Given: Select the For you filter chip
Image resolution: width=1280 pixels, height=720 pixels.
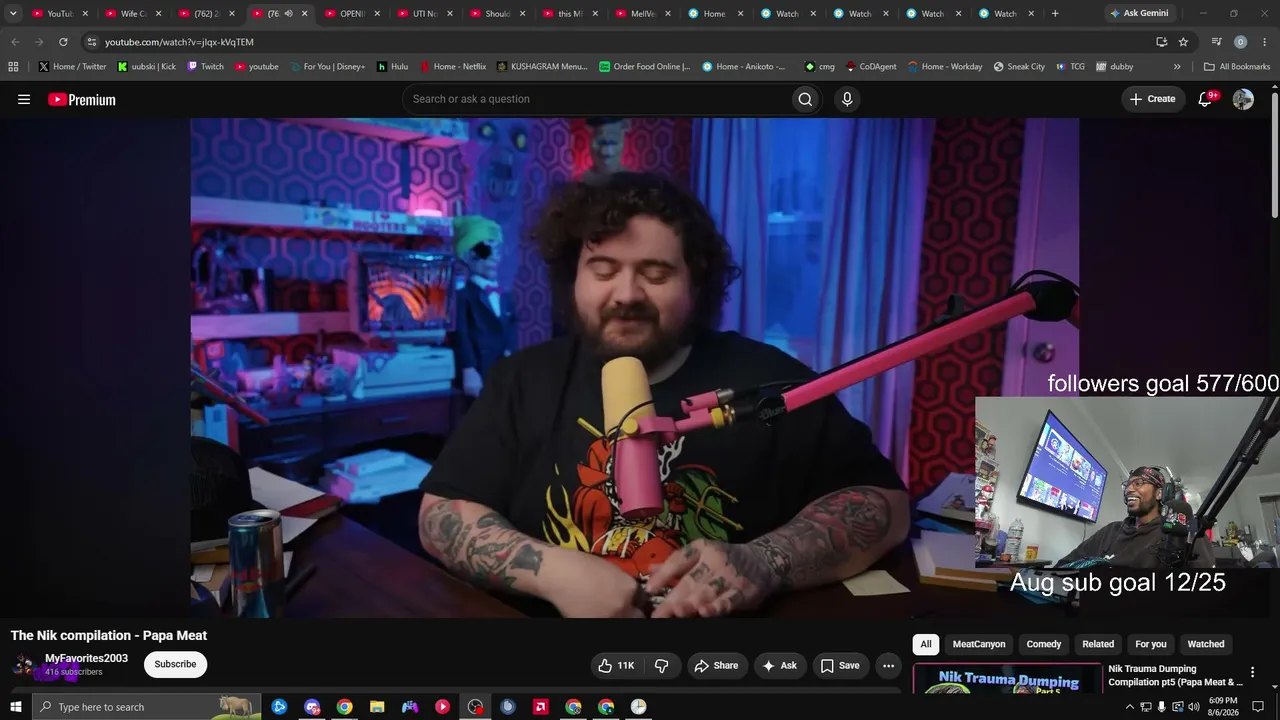Looking at the screenshot, I should (1151, 644).
